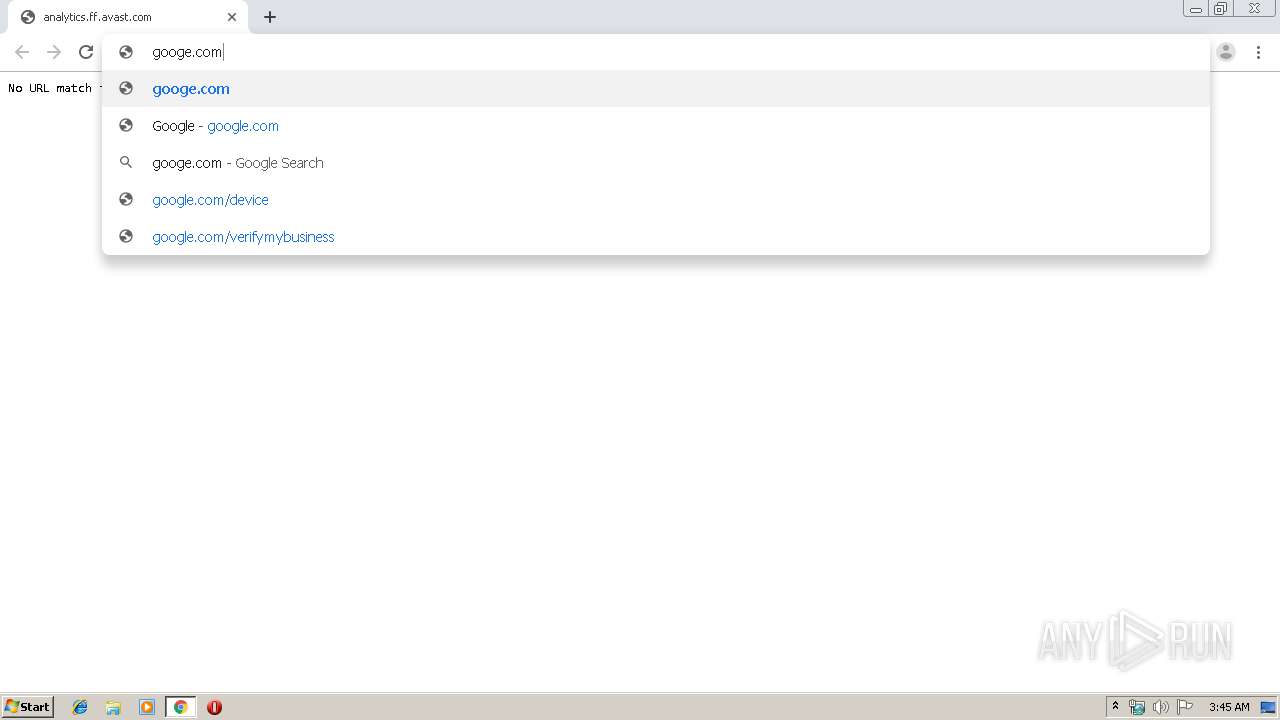
Task: Go forward using the right arrow
Action: point(54,52)
